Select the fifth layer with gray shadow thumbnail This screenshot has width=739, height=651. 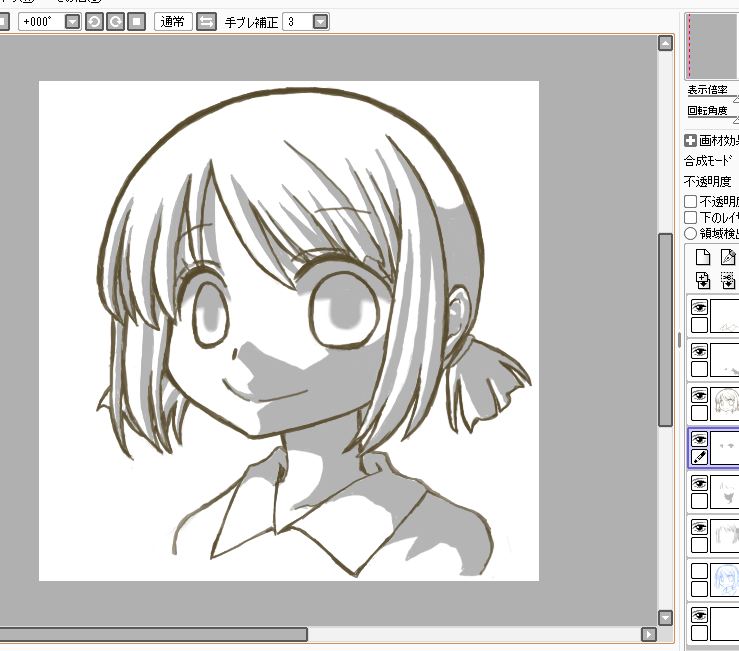(725, 492)
